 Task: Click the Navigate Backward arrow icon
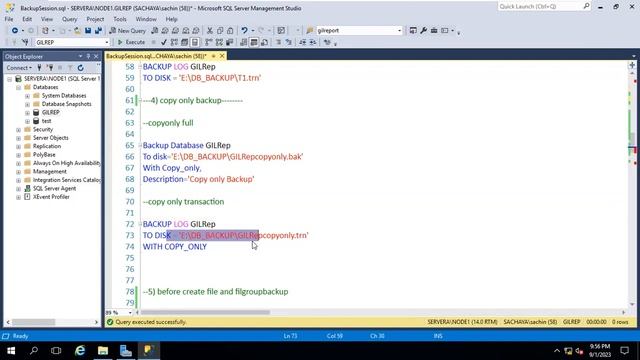[15, 31]
